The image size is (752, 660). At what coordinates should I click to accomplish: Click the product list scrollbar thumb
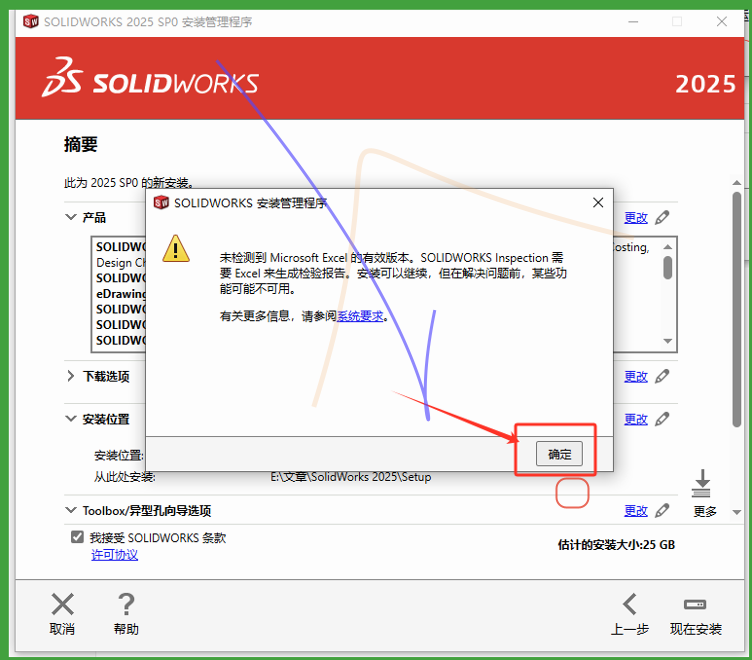(x=668, y=268)
